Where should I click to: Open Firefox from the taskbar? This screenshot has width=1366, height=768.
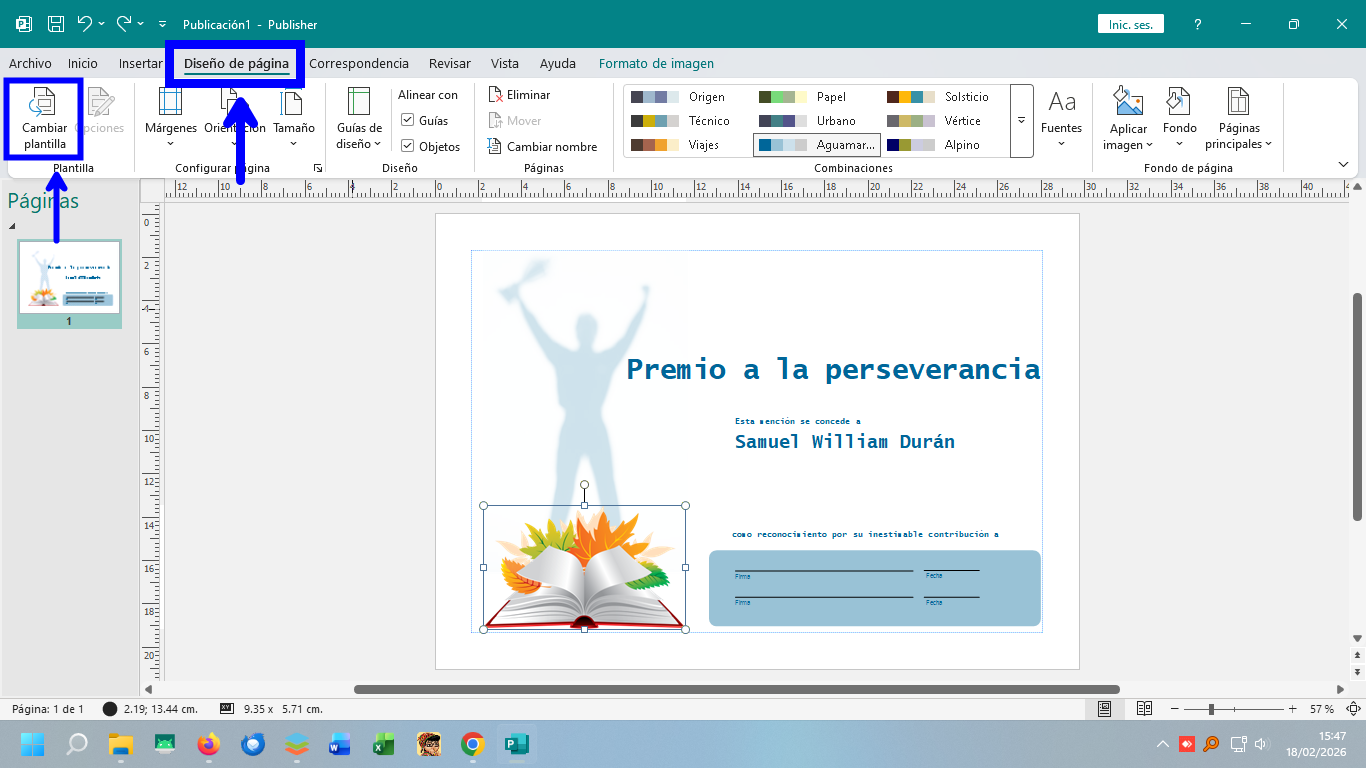208,744
